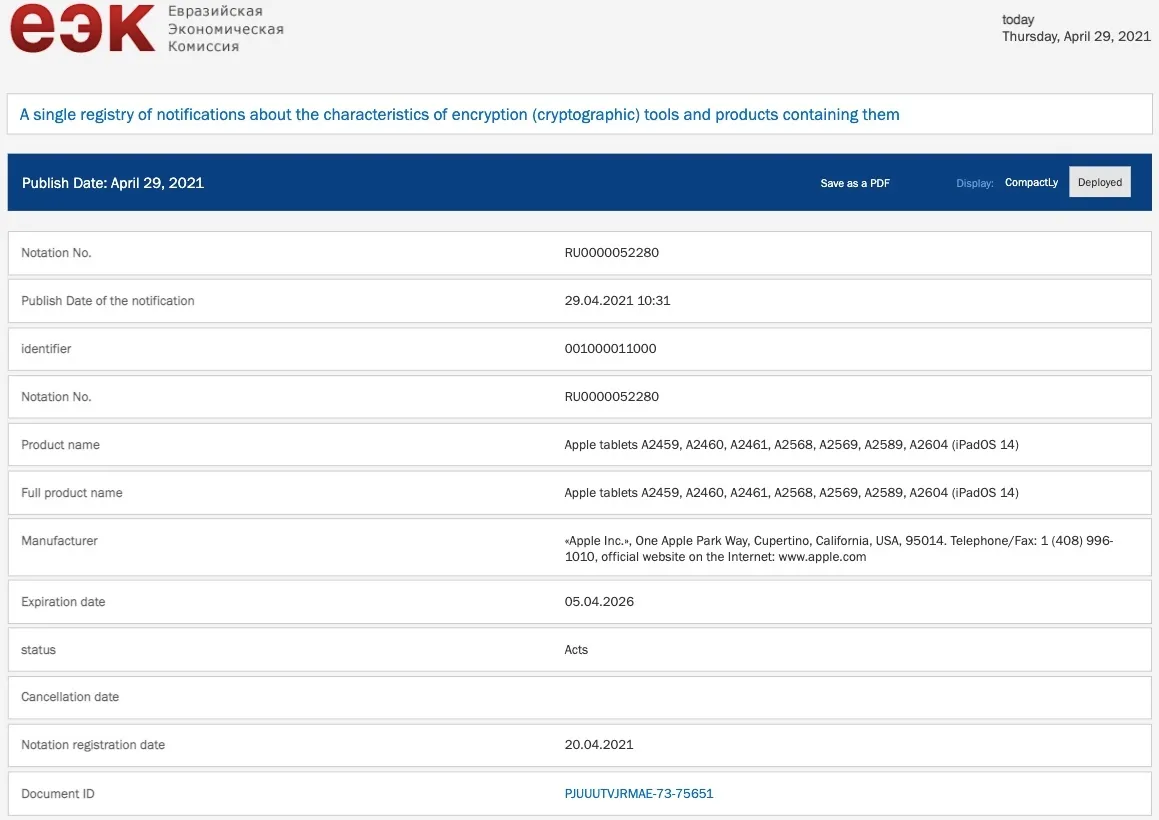Click the 'Manufacturer' row label

59,541
